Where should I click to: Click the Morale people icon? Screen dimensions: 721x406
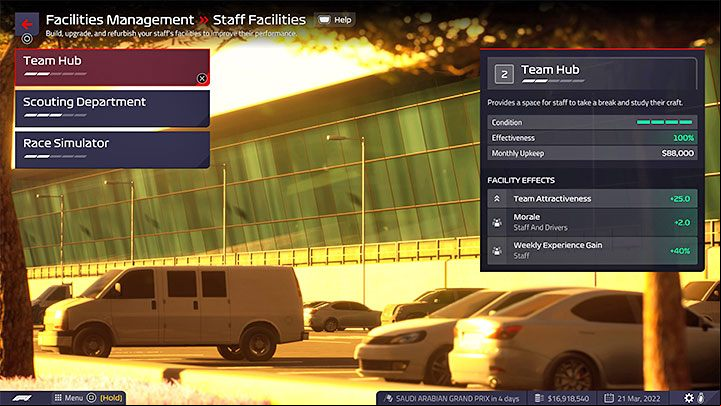pos(497,223)
